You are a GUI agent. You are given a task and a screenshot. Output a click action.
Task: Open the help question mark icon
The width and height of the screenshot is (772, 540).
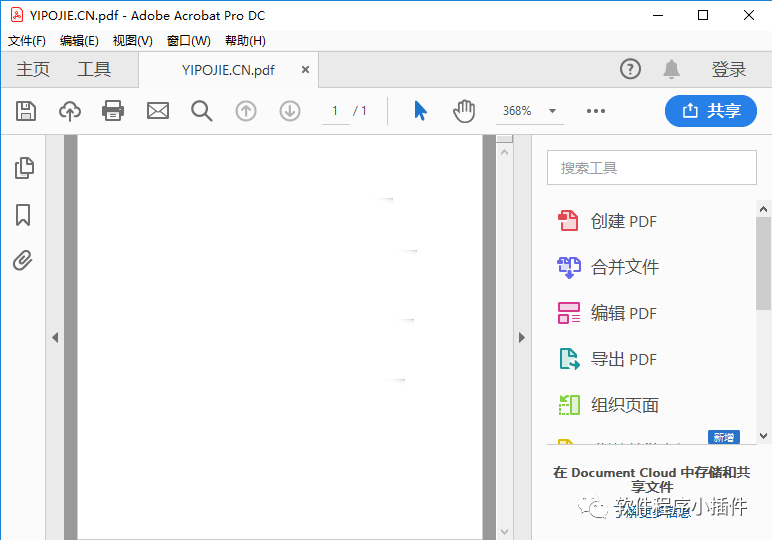coord(630,69)
